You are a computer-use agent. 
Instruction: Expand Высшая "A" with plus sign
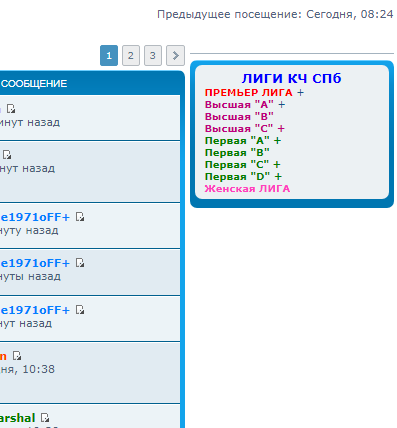[282, 105]
